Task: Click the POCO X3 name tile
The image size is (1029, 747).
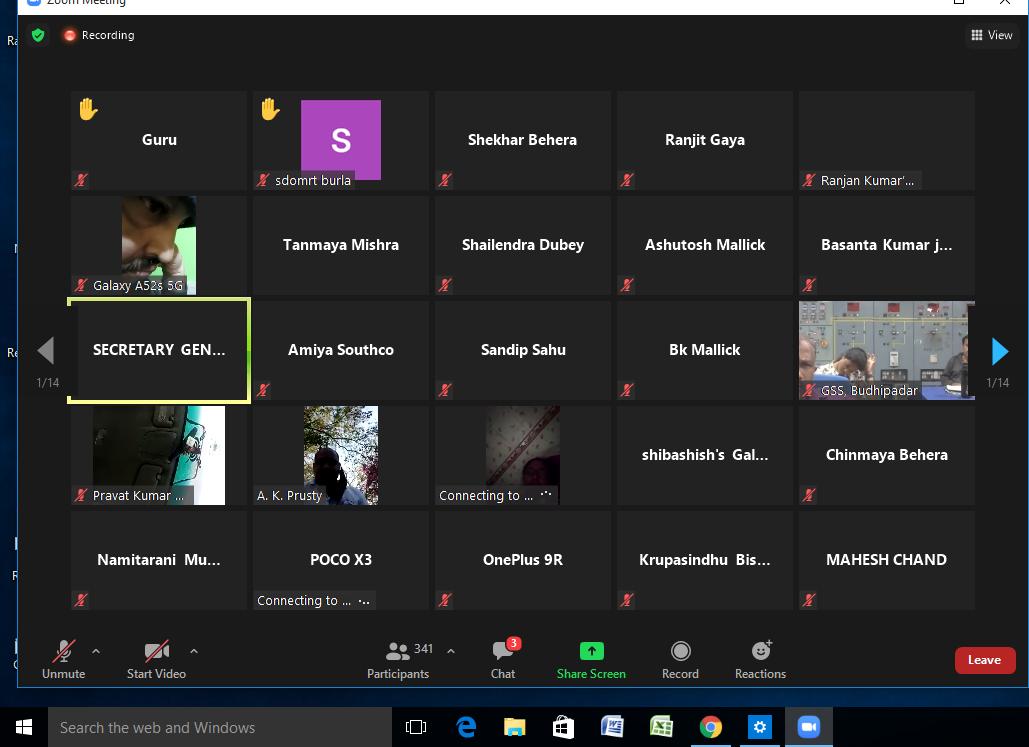Action: tap(341, 561)
